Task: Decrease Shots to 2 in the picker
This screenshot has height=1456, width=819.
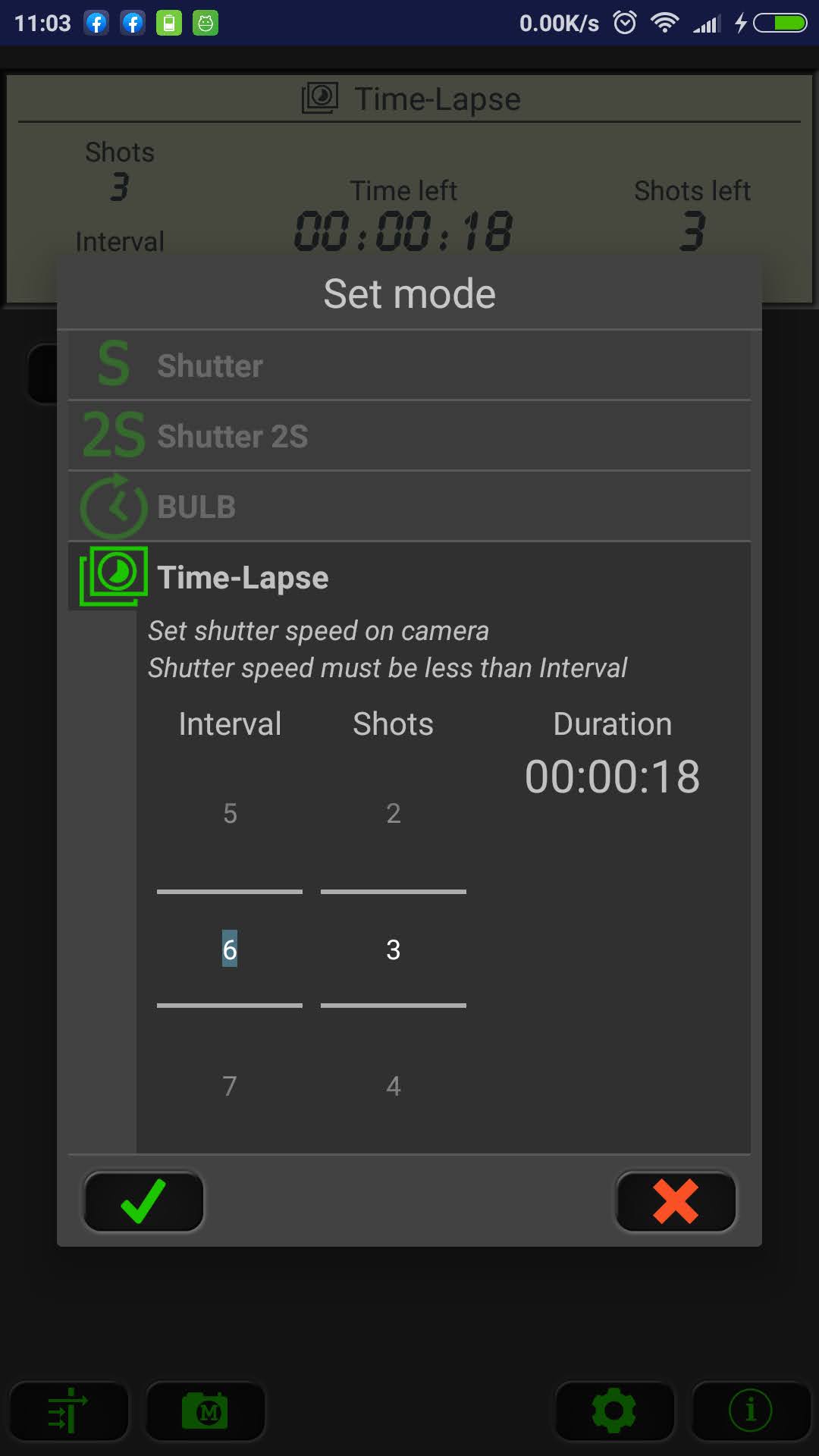Action: click(x=393, y=814)
